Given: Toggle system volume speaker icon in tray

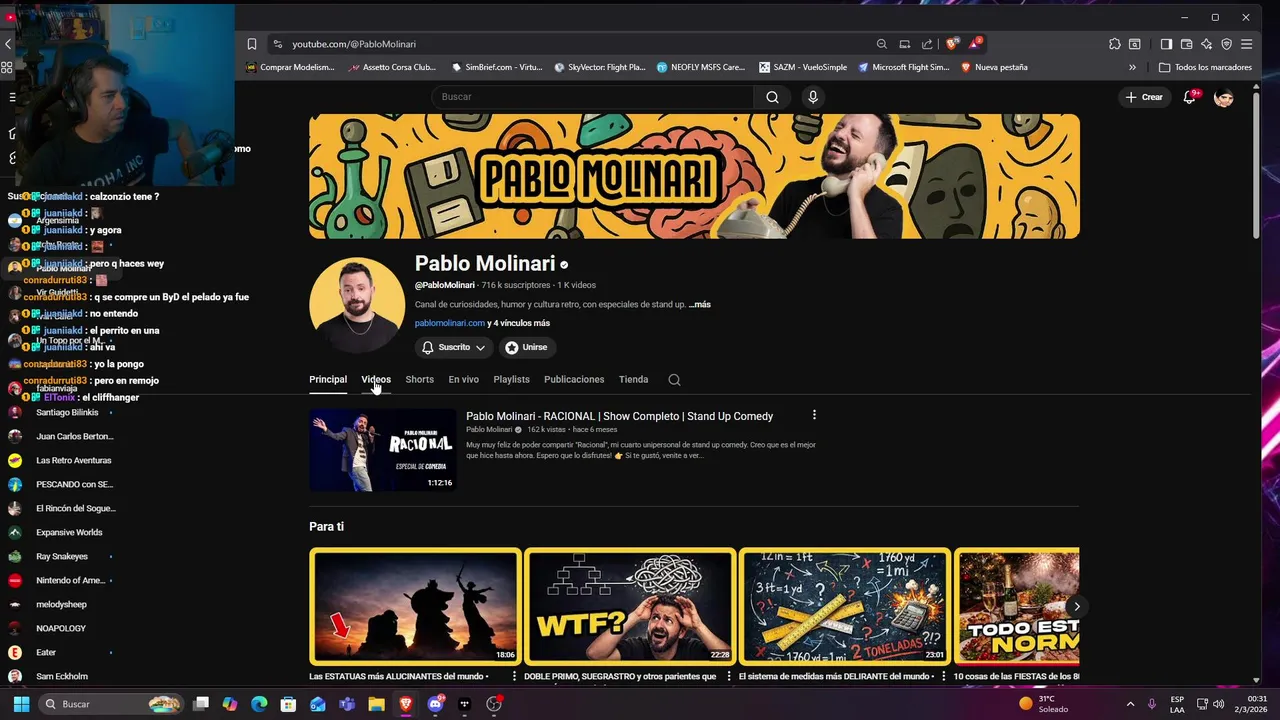Looking at the screenshot, I should click(x=1218, y=704).
